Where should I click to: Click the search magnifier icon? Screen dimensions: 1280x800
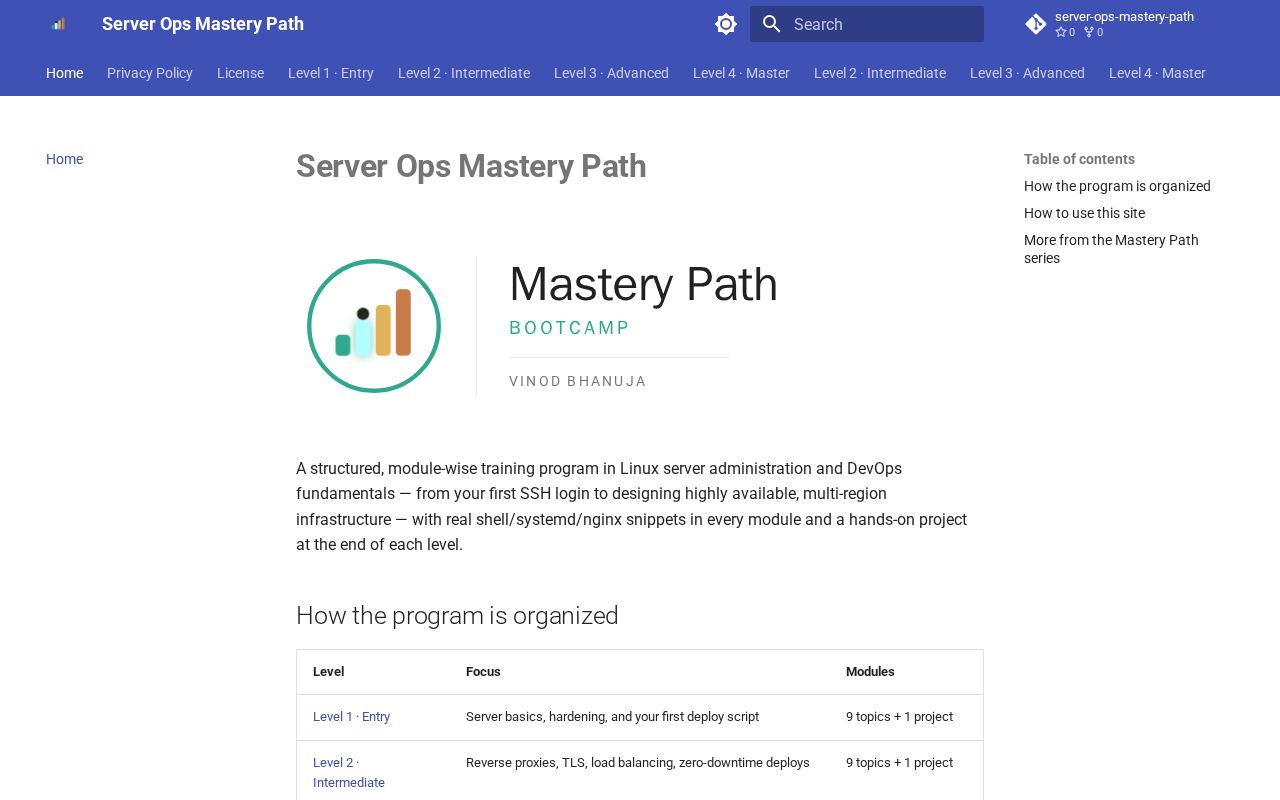click(771, 24)
